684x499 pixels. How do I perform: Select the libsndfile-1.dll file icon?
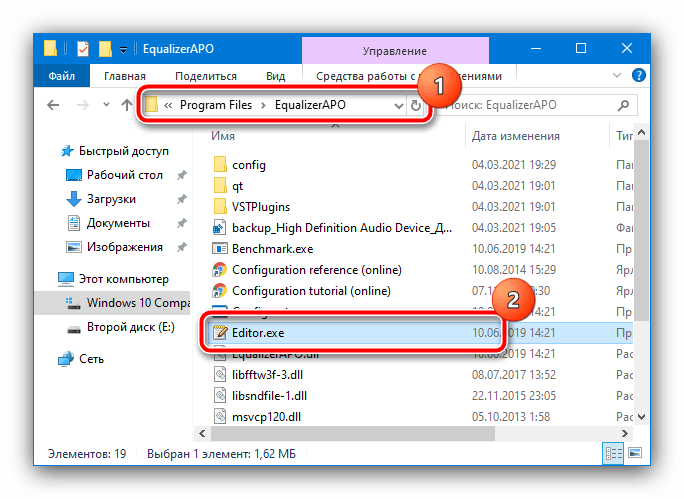pos(220,396)
